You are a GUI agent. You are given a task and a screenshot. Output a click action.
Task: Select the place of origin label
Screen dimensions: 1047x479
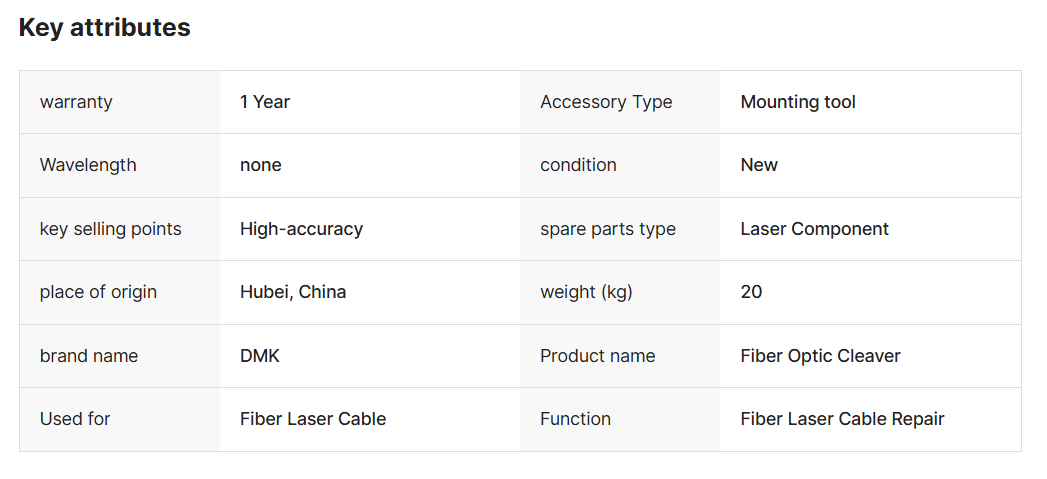pos(98,292)
